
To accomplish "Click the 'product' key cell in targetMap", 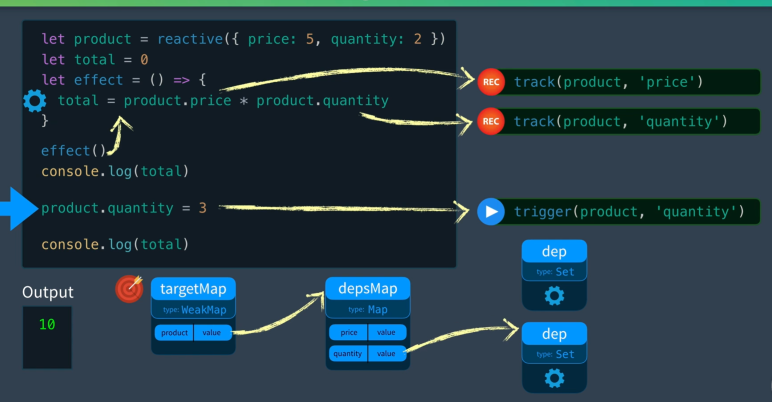I will pyautogui.click(x=174, y=333).
